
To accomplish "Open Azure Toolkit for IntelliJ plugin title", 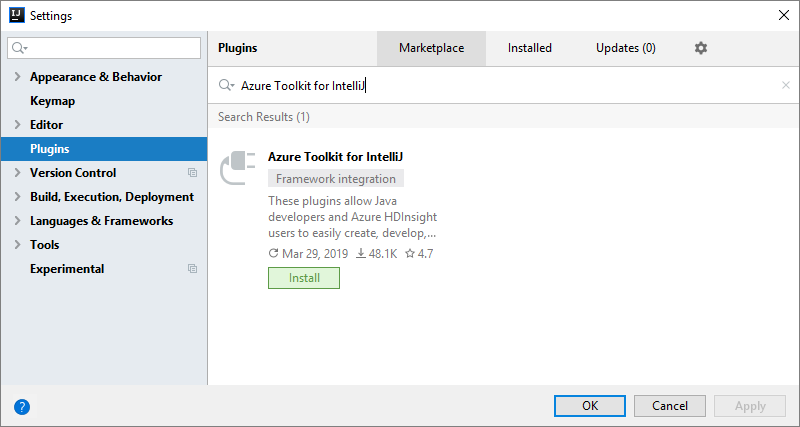I will (336, 157).
